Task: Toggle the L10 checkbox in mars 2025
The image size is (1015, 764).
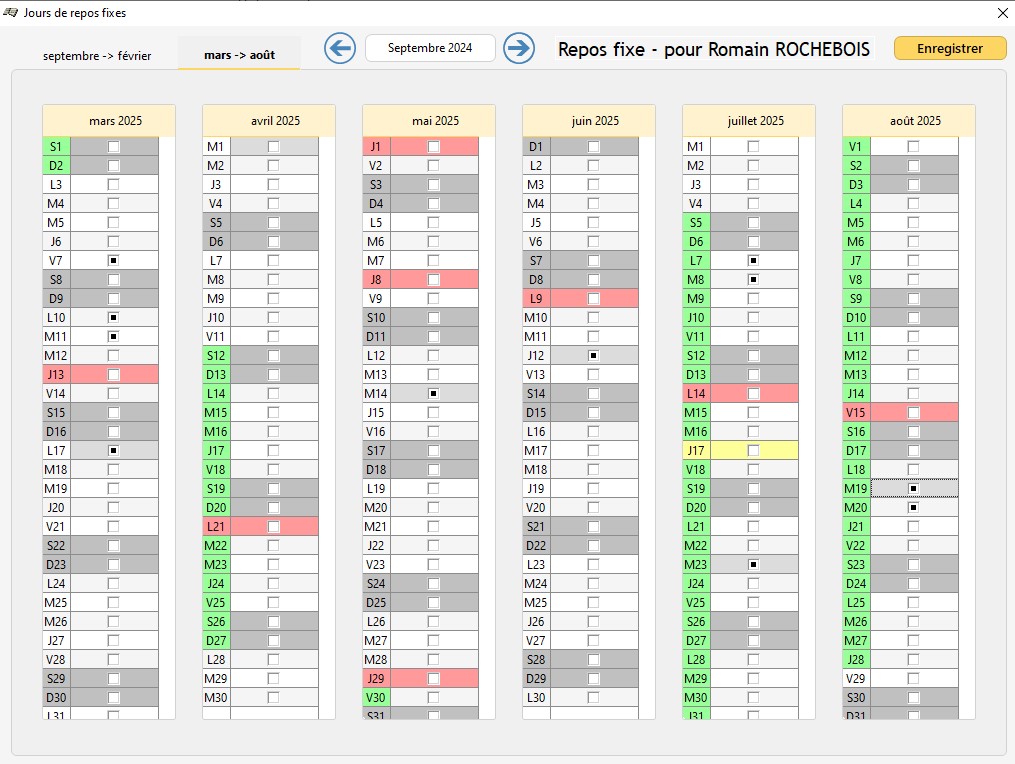Action: (x=114, y=317)
